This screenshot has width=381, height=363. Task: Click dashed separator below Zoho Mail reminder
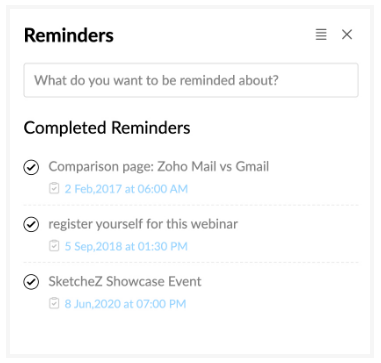[x=191, y=205]
